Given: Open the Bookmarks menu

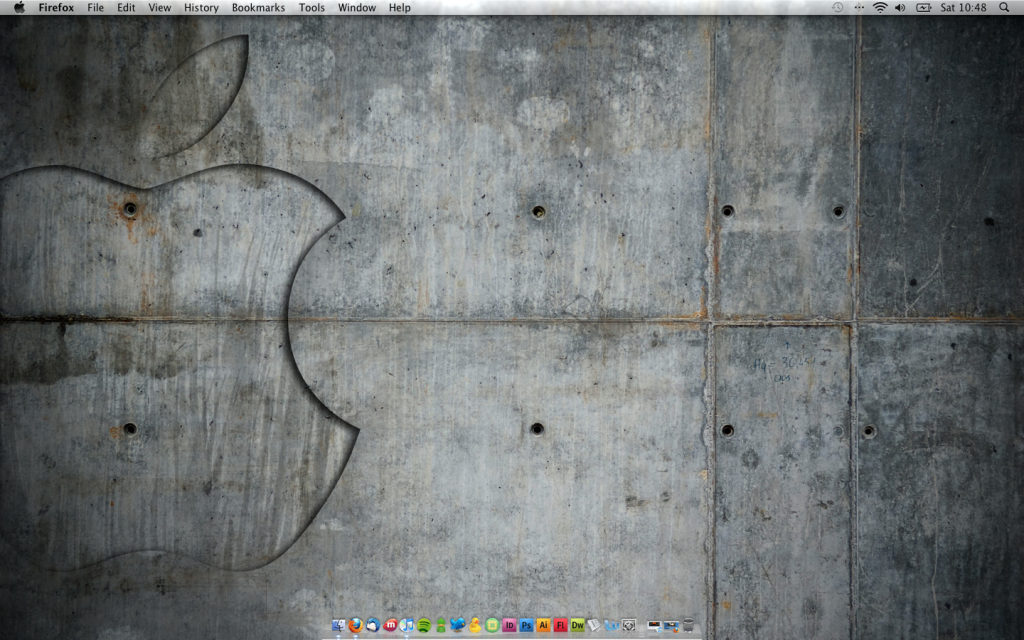Looking at the screenshot, I should point(258,8).
